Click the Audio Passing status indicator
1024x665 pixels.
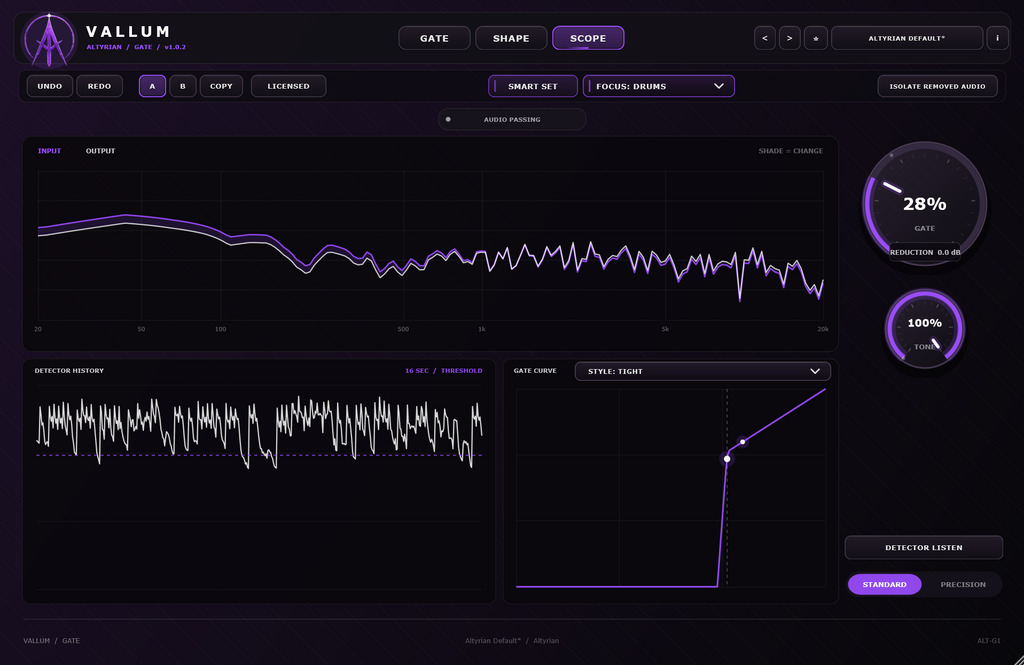[512, 120]
